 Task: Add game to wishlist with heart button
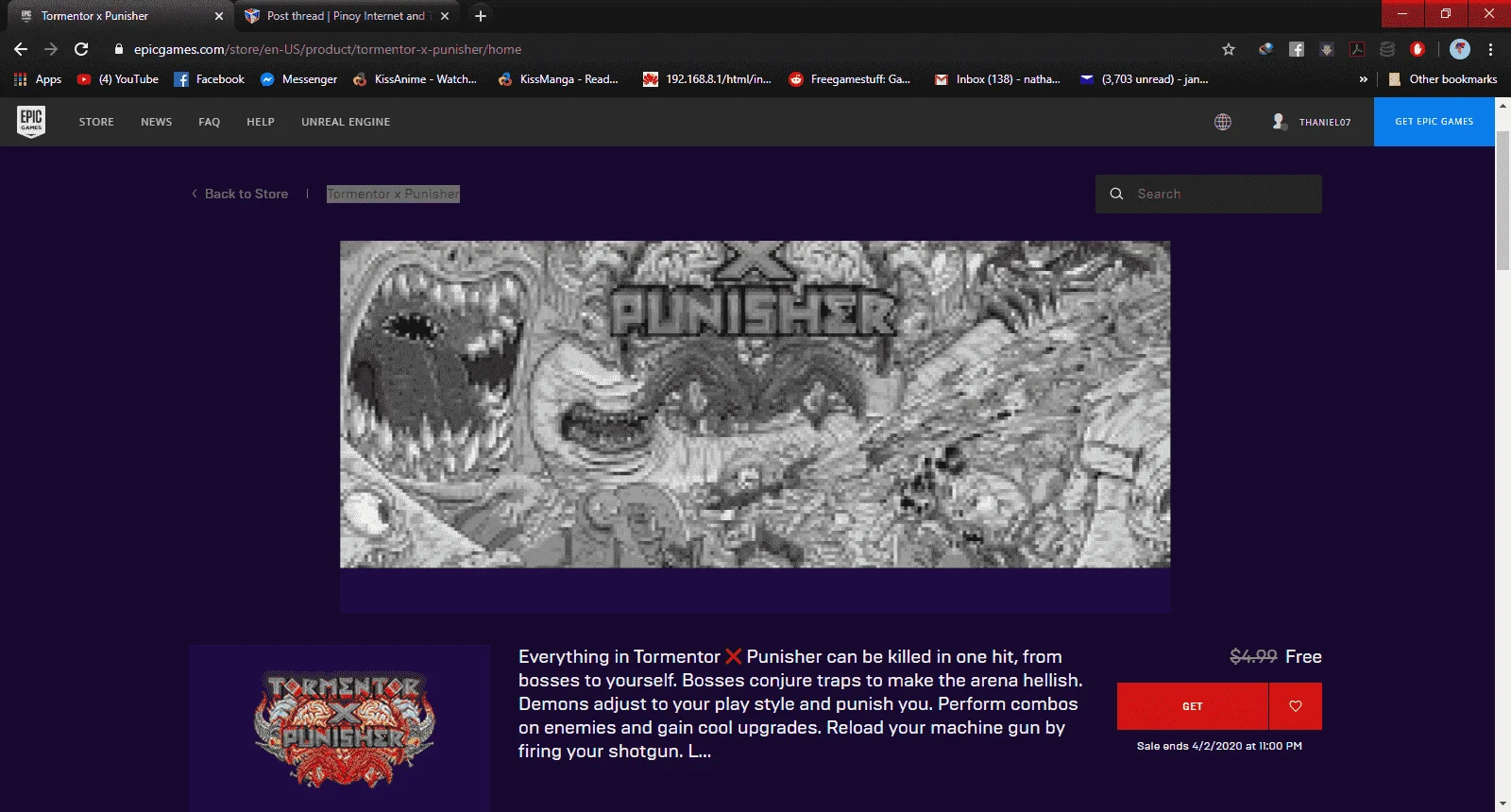pyautogui.click(x=1296, y=706)
